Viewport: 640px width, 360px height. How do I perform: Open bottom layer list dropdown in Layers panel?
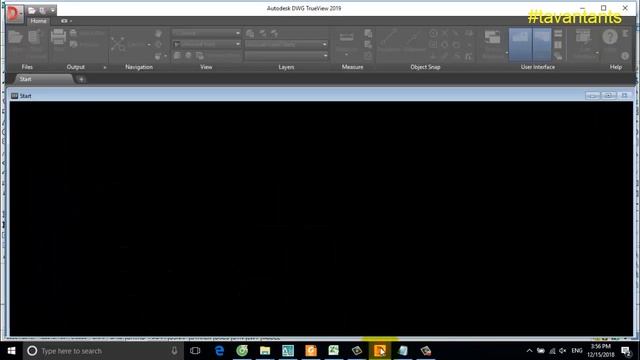(x=286, y=55)
